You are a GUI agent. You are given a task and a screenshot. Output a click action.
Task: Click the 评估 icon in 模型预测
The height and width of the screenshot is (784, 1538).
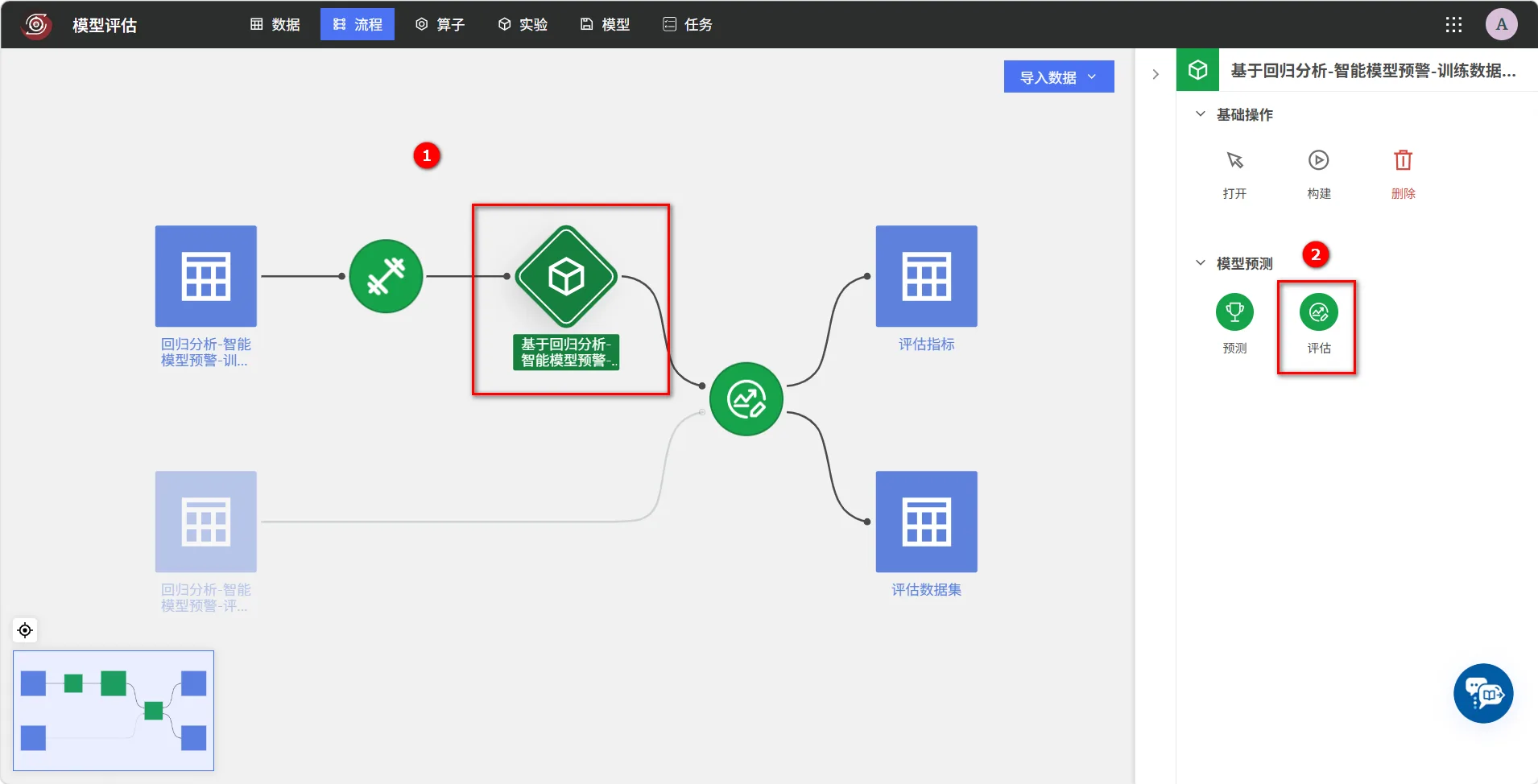click(x=1318, y=312)
